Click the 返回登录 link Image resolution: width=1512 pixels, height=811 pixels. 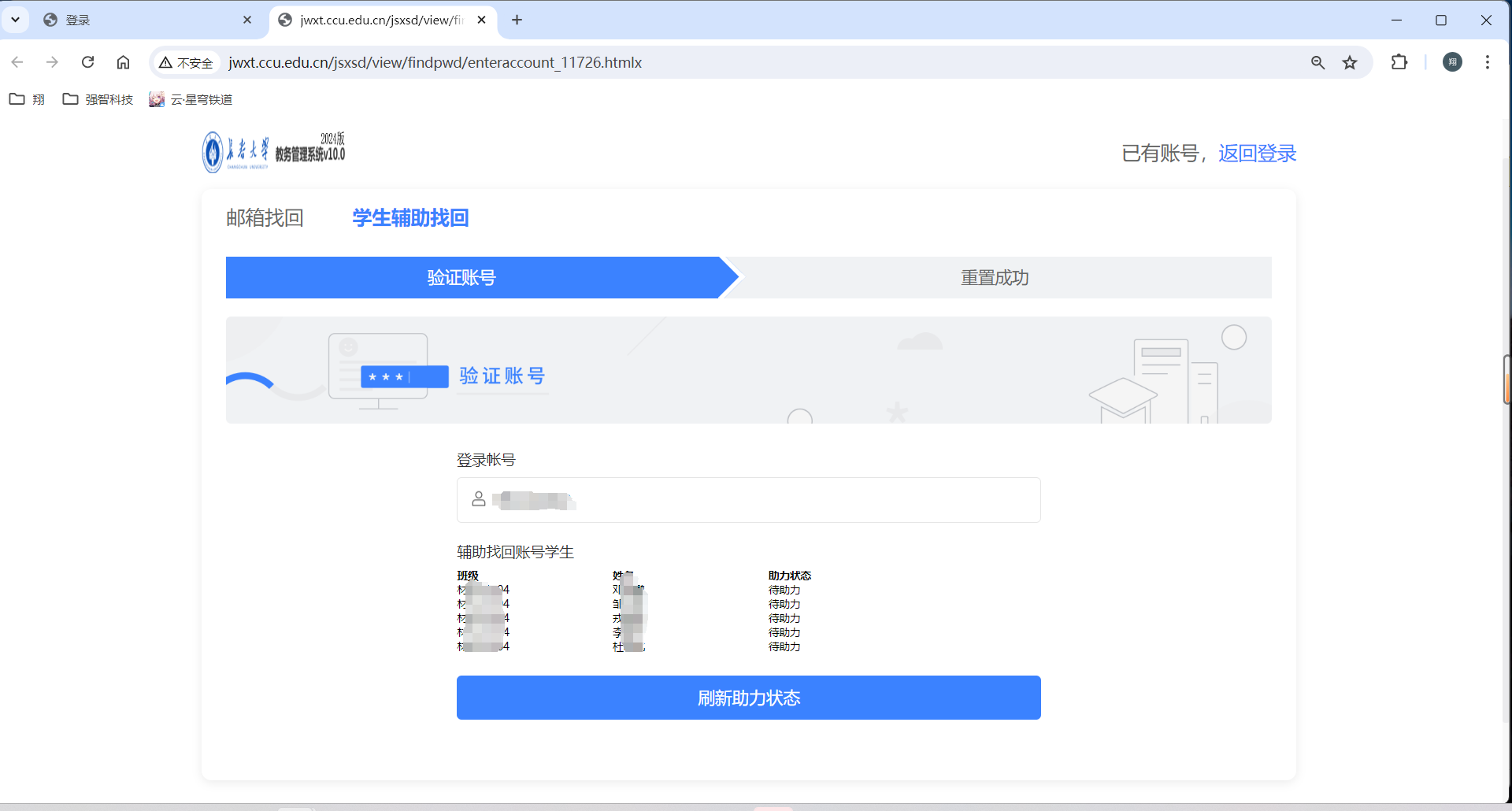pyautogui.click(x=1257, y=154)
